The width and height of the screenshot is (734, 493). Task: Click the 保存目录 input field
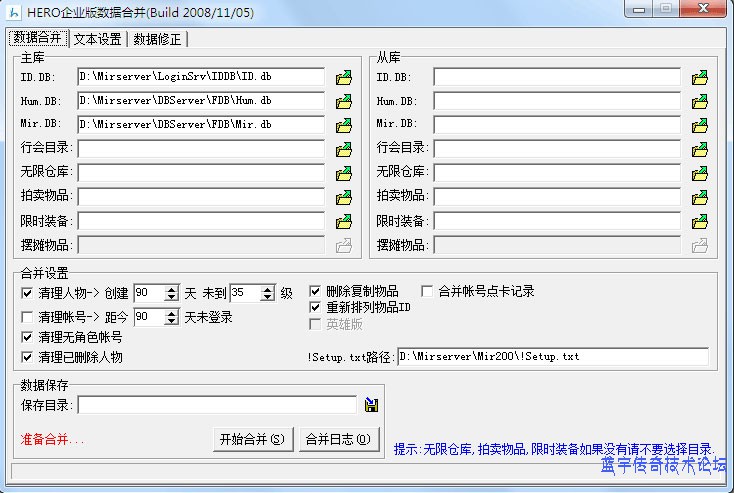coord(217,405)
